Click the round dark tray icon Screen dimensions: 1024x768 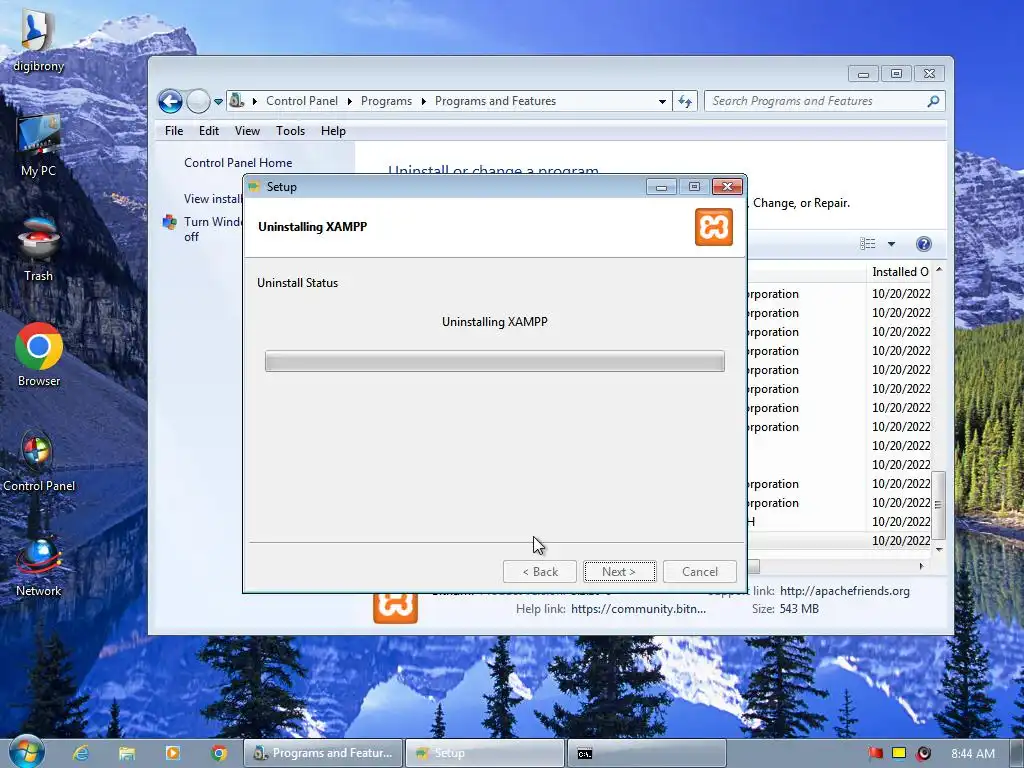pos(923,753)
